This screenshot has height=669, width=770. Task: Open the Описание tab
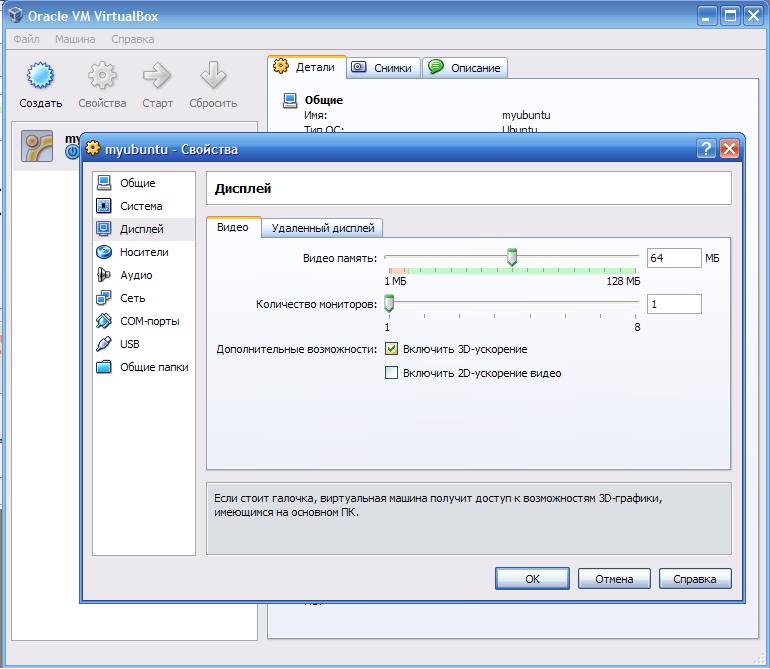[x=465, y=68]
